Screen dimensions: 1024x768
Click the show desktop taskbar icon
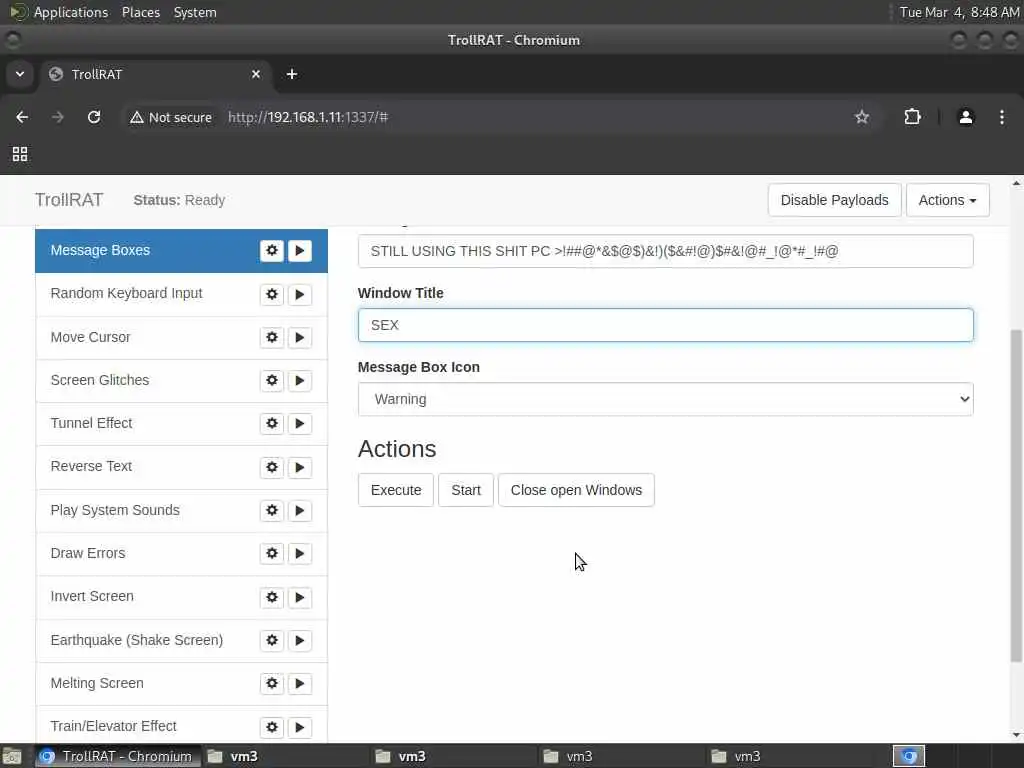click(12, 756)
